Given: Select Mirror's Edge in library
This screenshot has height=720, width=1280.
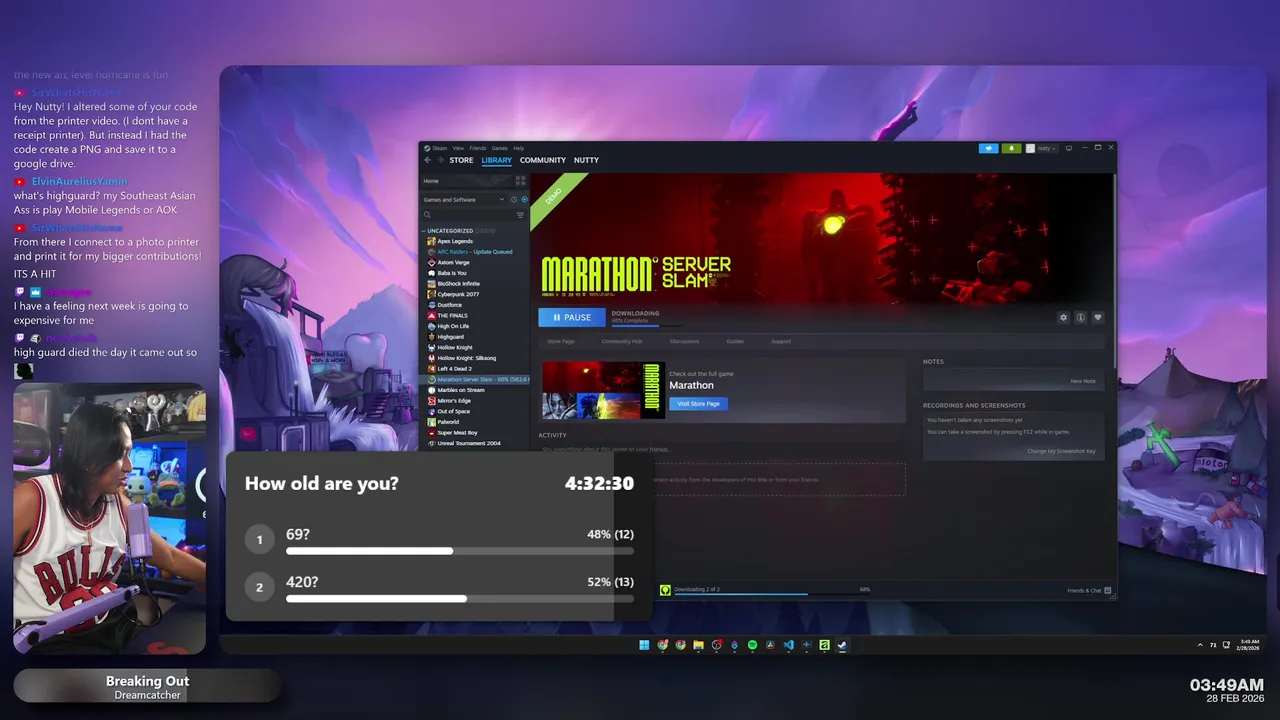Looking at the screenshot, I should coord(453,401).
